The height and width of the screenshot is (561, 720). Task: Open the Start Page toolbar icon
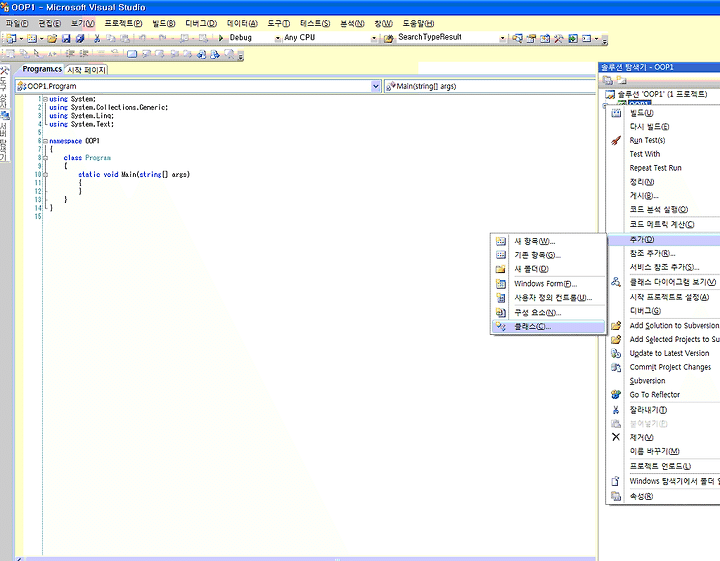coord(573,39)
